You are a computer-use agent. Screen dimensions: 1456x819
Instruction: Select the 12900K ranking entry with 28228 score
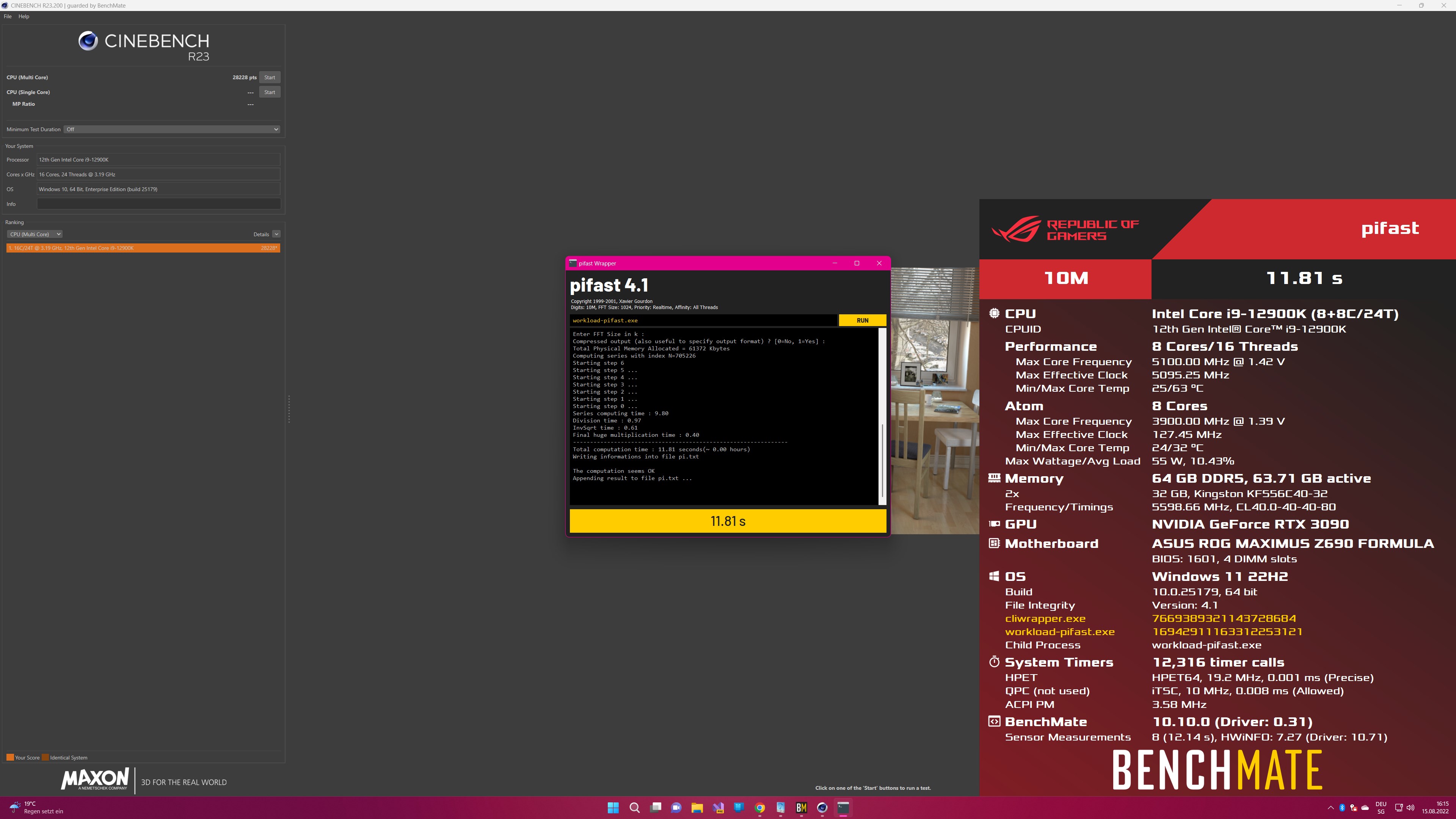click(143, 248)
